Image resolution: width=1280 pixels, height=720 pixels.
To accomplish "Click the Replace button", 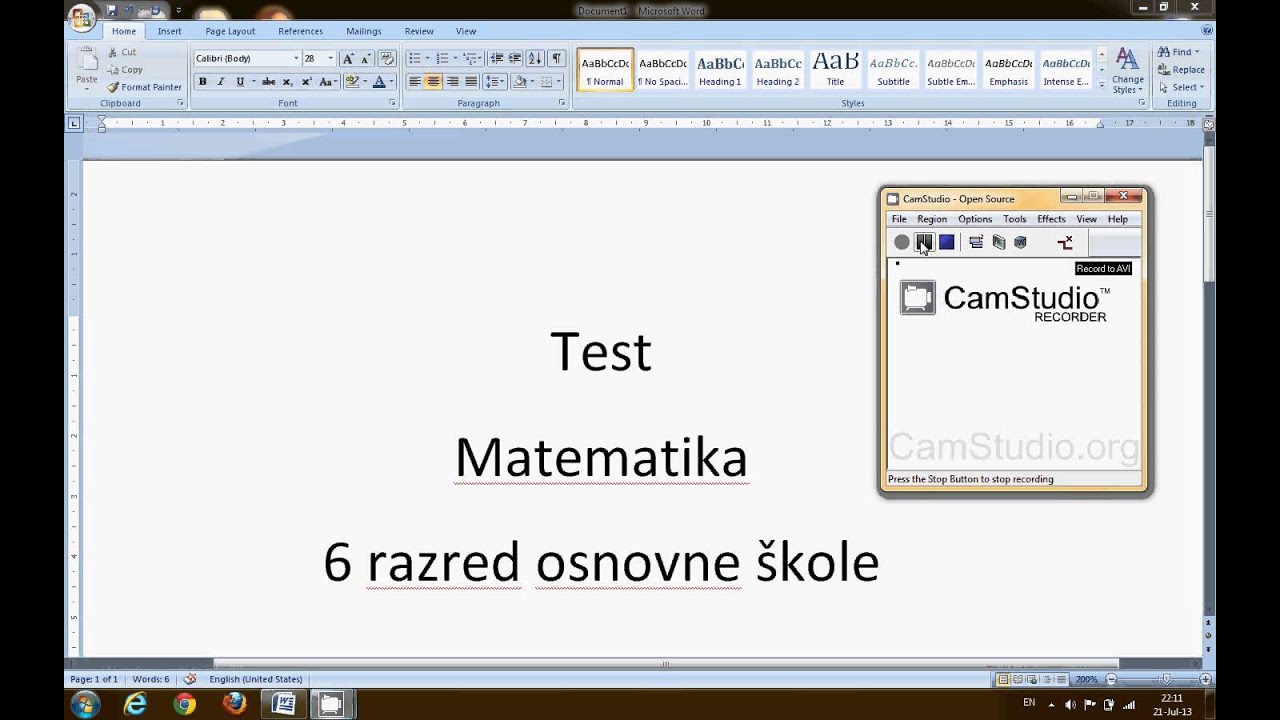I will [x=1181, y=70].
